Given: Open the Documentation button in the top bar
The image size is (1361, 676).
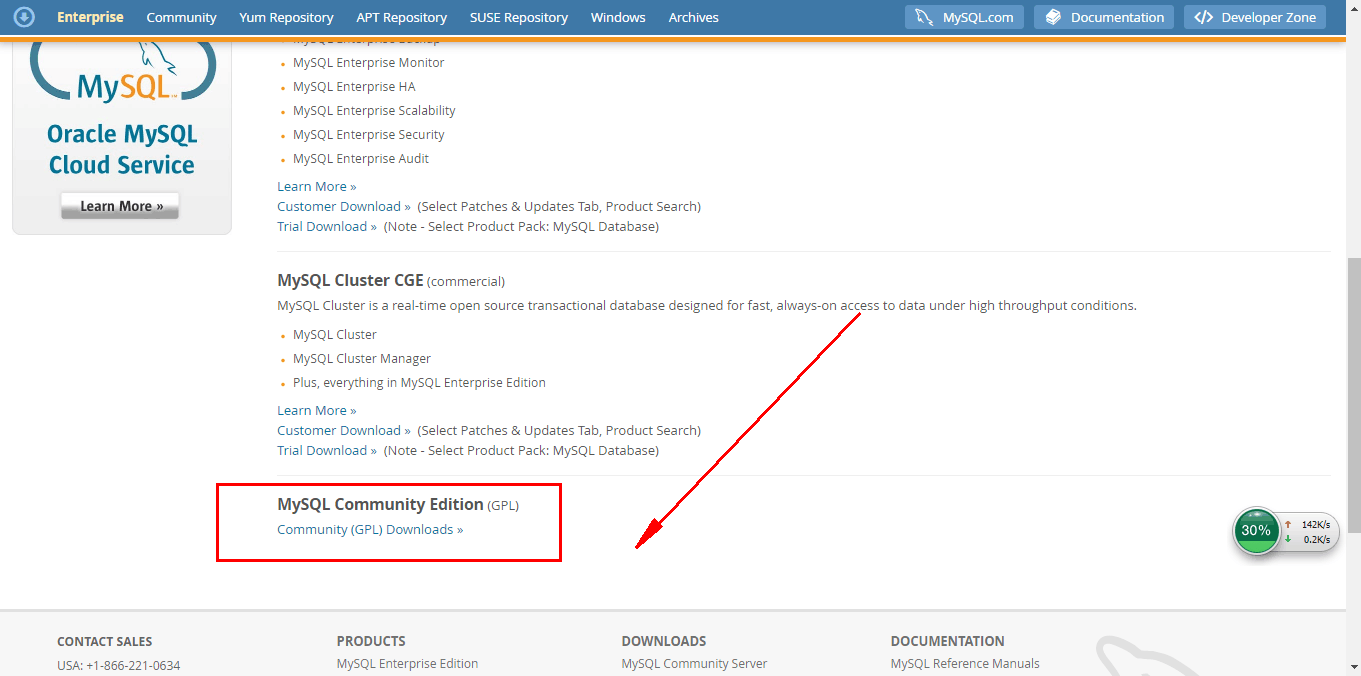Looking at the screenshot, I should pyautogui.click(x=1104, y=17).
